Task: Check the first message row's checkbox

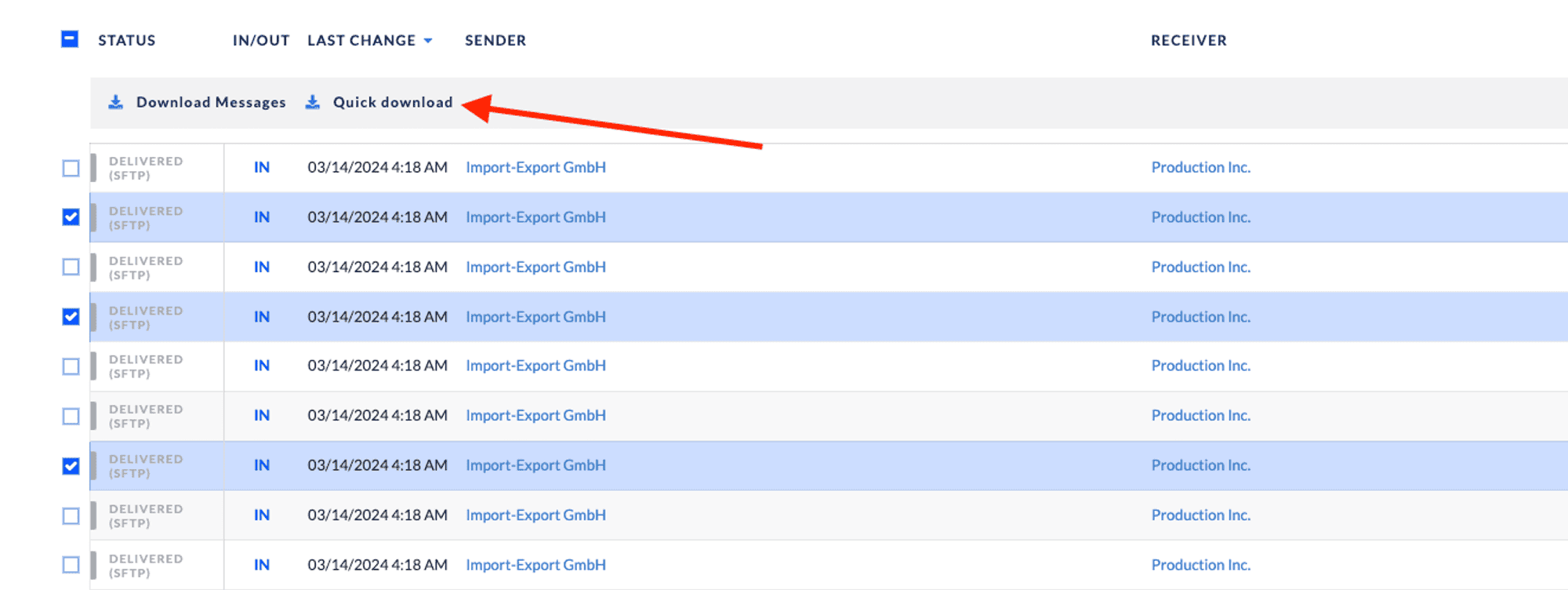Action: pyautogui.click(x=71, y=168)
